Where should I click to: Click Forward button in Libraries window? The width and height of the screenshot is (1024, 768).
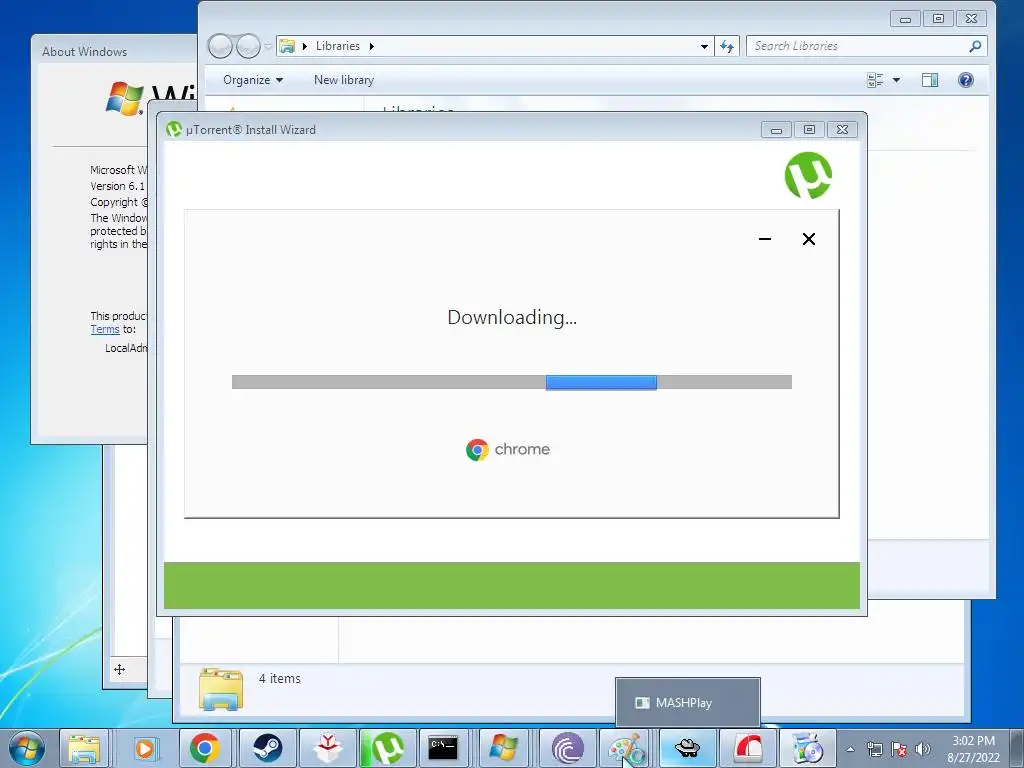point(248,46)
